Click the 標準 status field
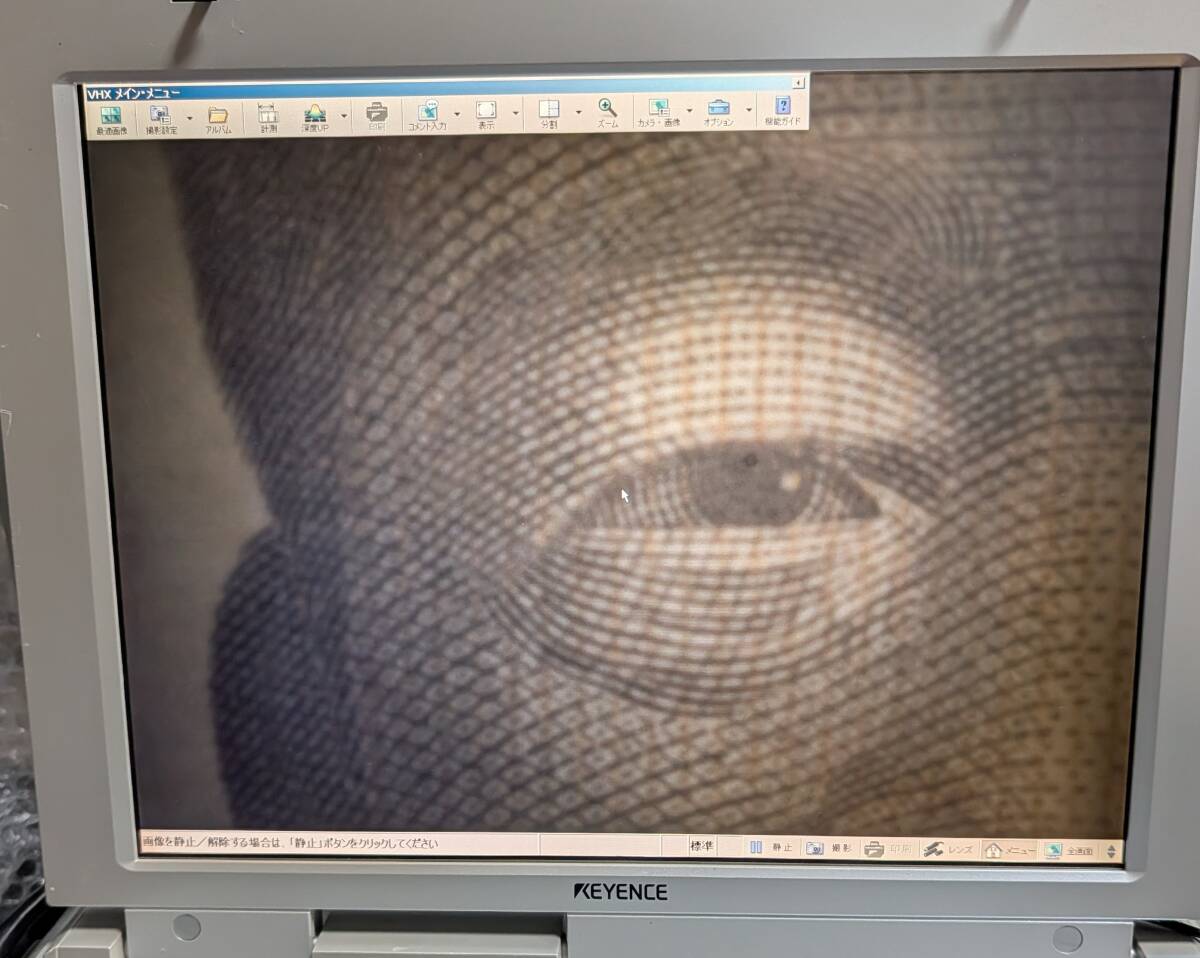This screenshot has height=958, width=1200. point(702,846)
